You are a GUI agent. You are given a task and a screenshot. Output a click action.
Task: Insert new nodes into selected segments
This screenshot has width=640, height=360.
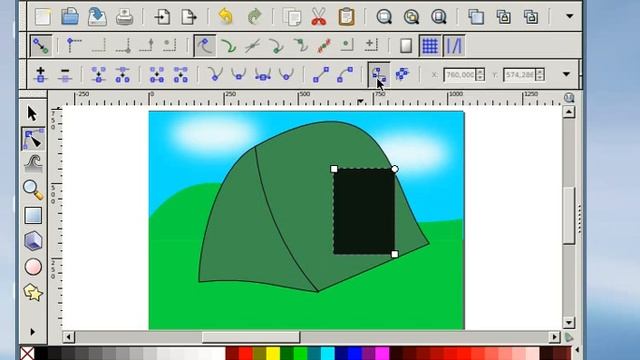pyautogui.click(x=40, y=75)
